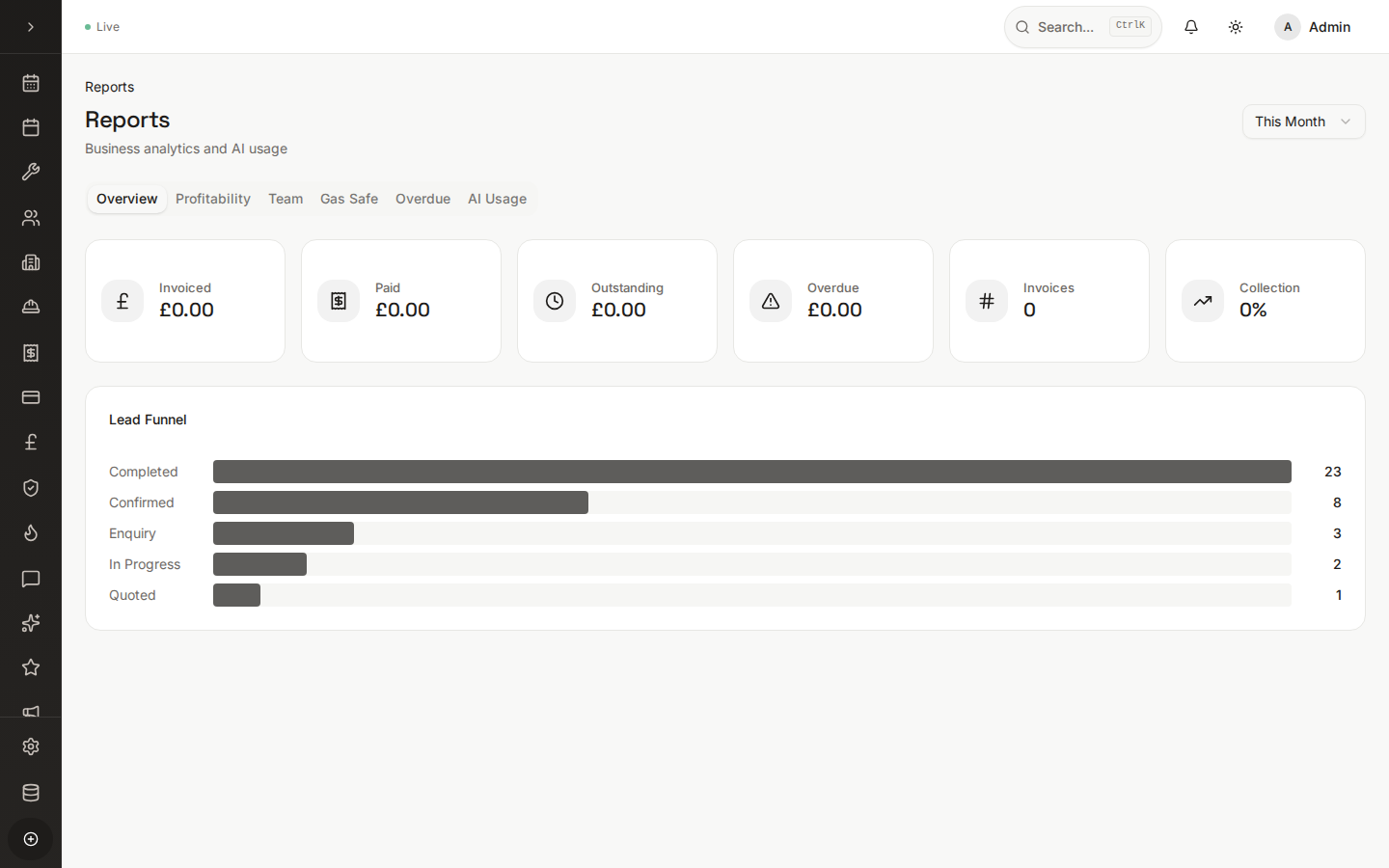
Task: Click the Completed bar in Lead Funnel
Action: point(752,472)
